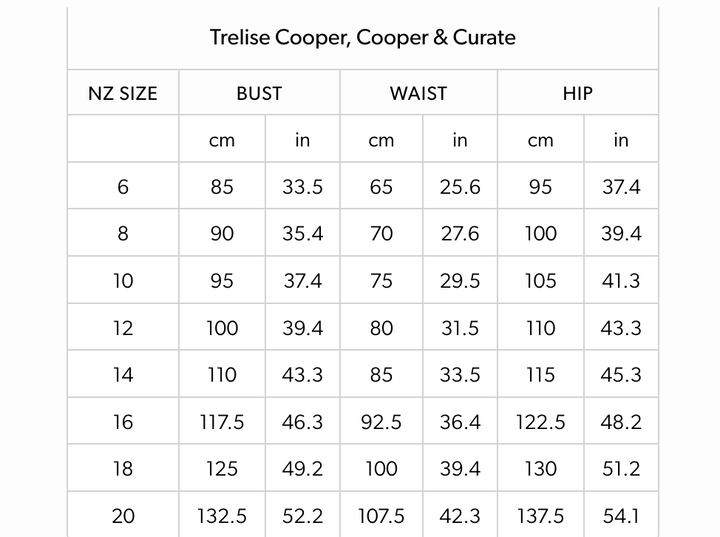This screenshot has width=720, height=537.
Task: Click the size 20 row label
Action: click(123, 516)
